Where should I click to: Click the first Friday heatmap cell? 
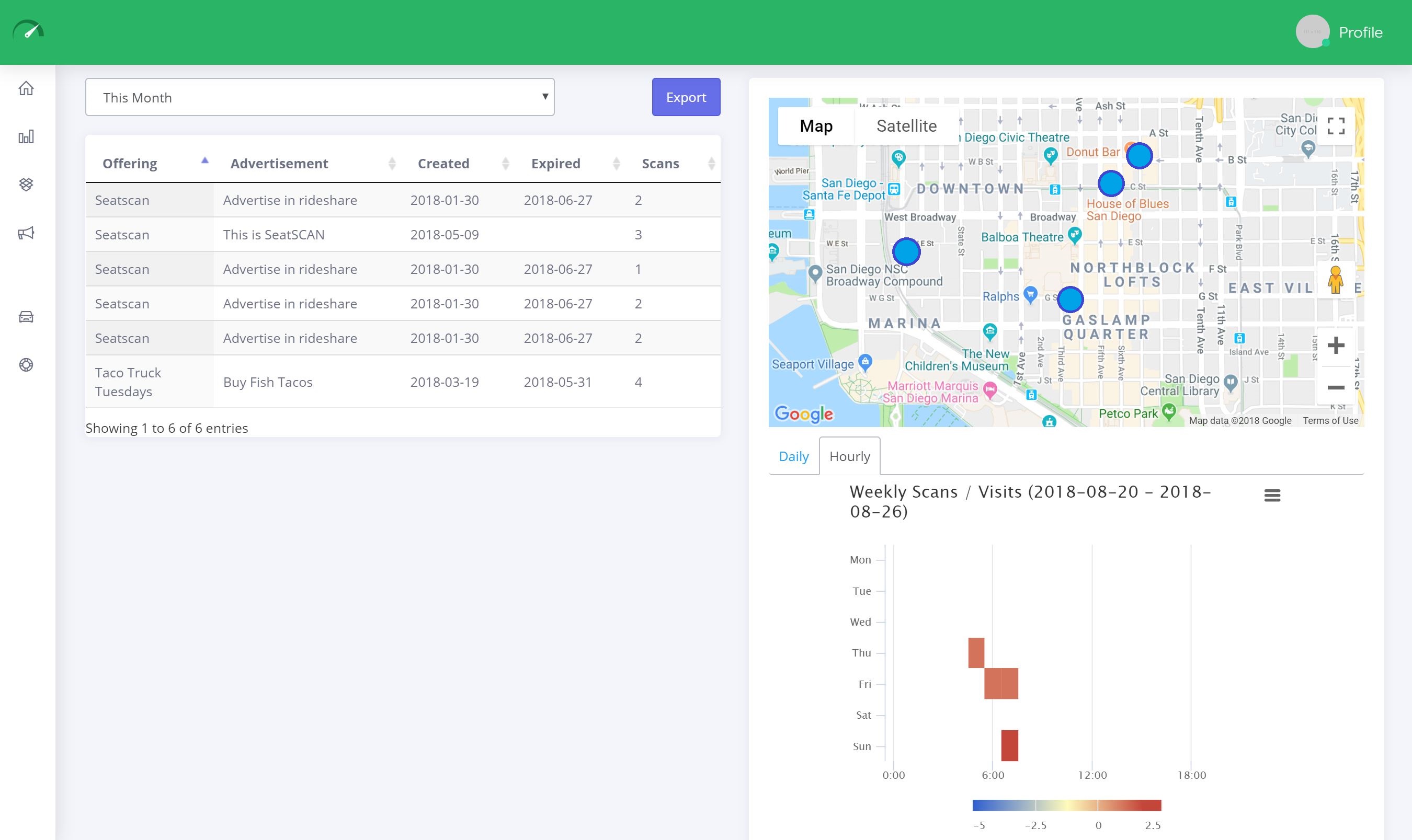[993, 683]
